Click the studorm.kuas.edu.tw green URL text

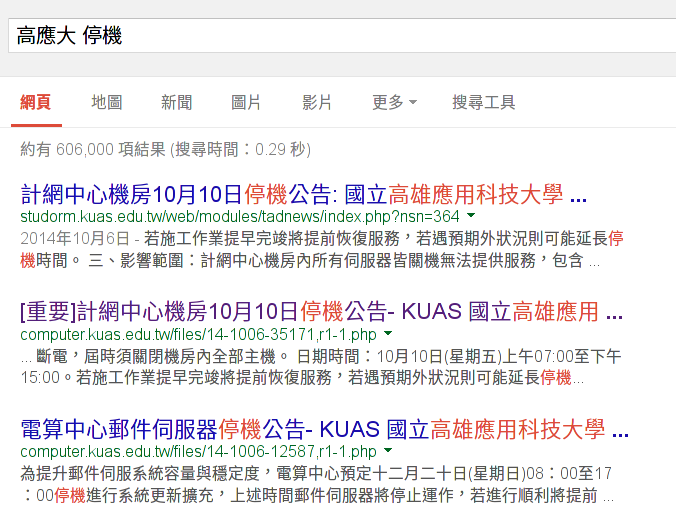[x=240, y=216]
